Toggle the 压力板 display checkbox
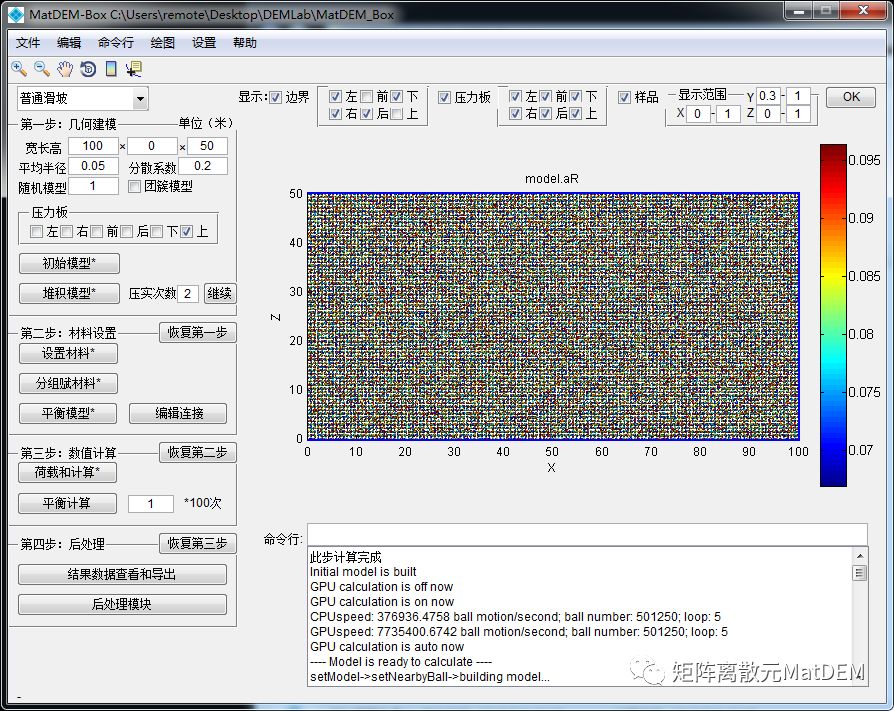Image resolution: width=894 pixels, height=711 pixels. [x=444, y=97]
